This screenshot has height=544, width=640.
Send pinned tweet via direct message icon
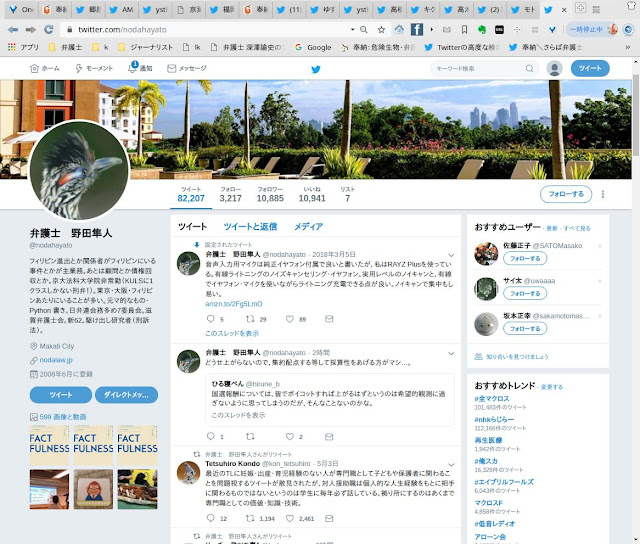(x=329, y=319)
